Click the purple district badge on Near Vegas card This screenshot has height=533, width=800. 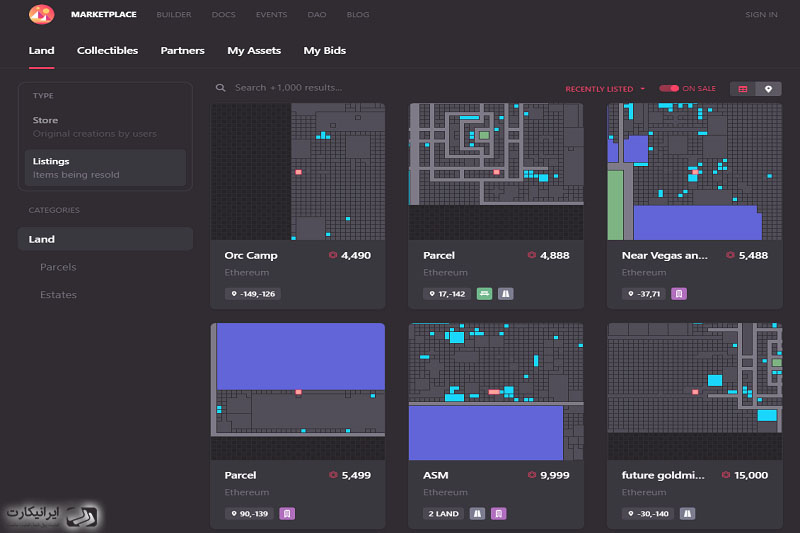pos(679,294)
